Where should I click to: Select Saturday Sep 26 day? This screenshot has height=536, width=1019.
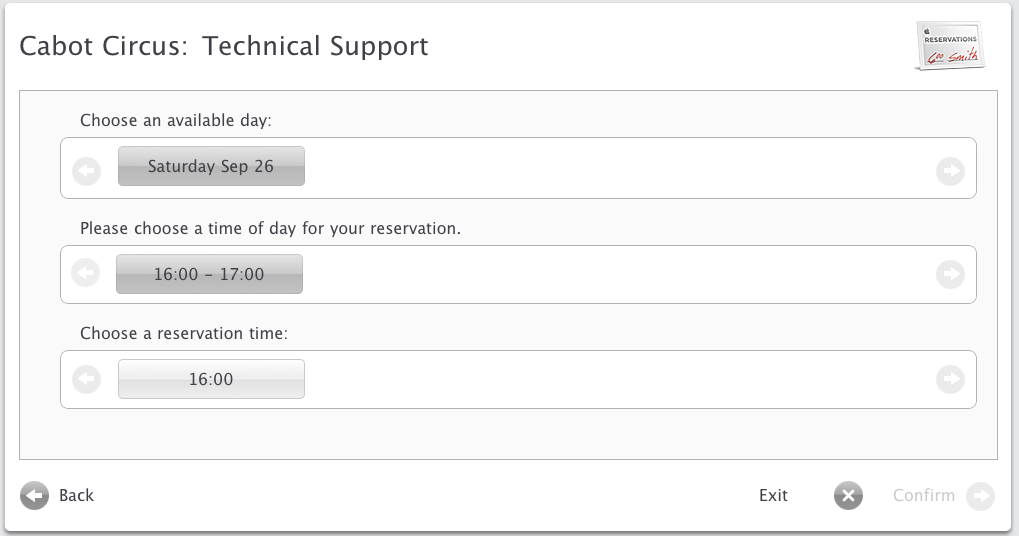tap(211, 167)
